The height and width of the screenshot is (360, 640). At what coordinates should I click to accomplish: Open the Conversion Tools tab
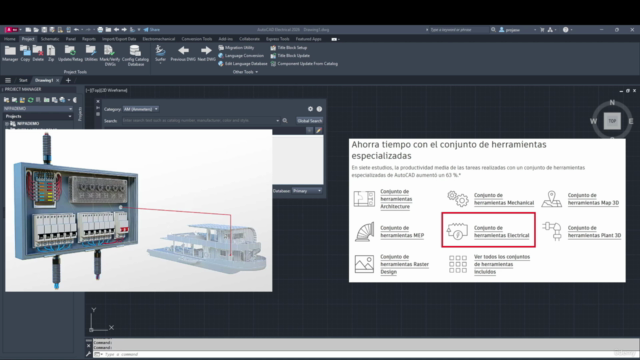click(x=196, y=39)
